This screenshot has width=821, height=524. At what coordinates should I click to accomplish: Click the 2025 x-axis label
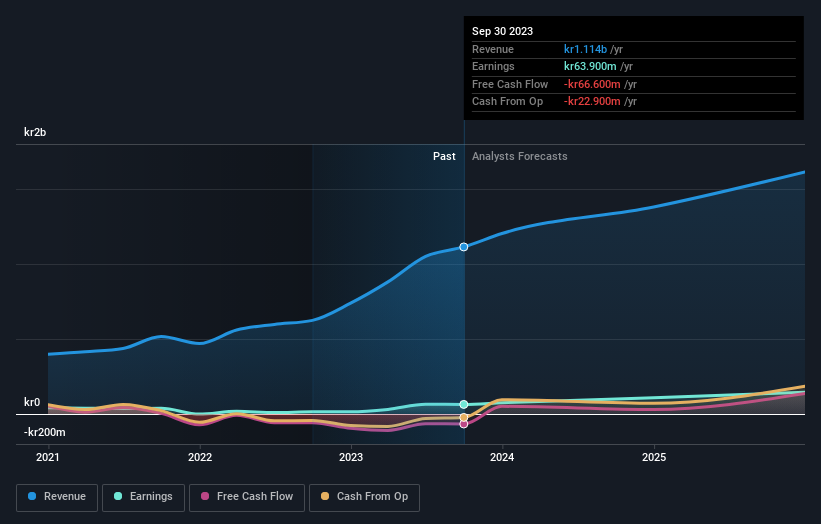654,457
